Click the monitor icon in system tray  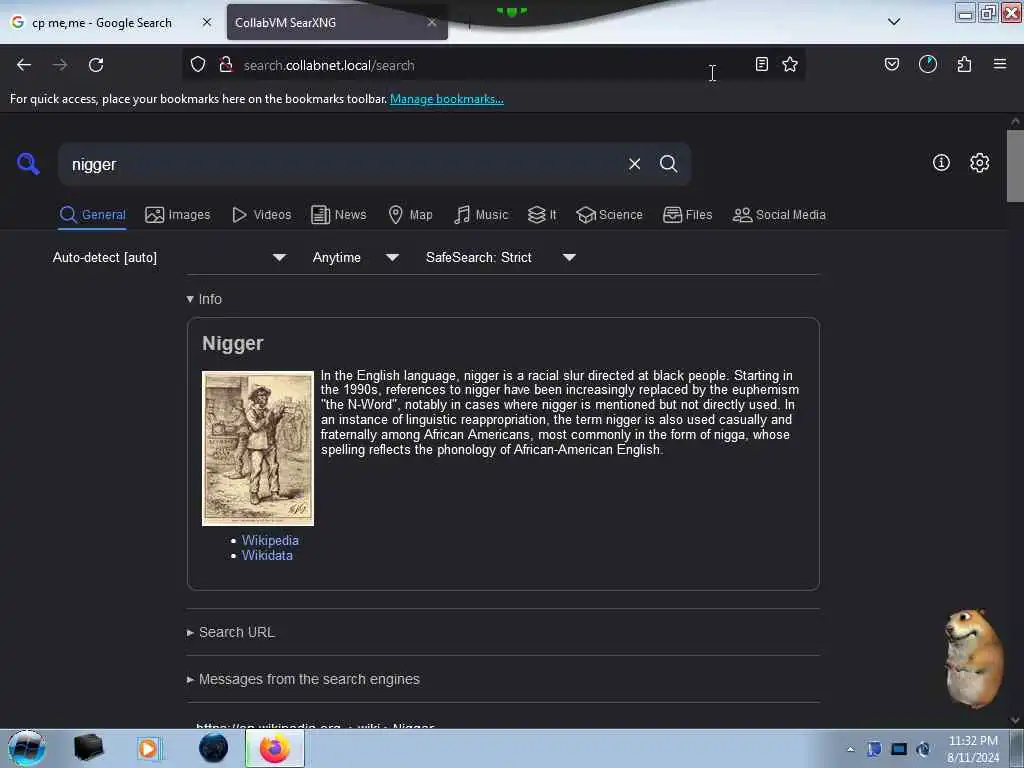coord(899,749)
